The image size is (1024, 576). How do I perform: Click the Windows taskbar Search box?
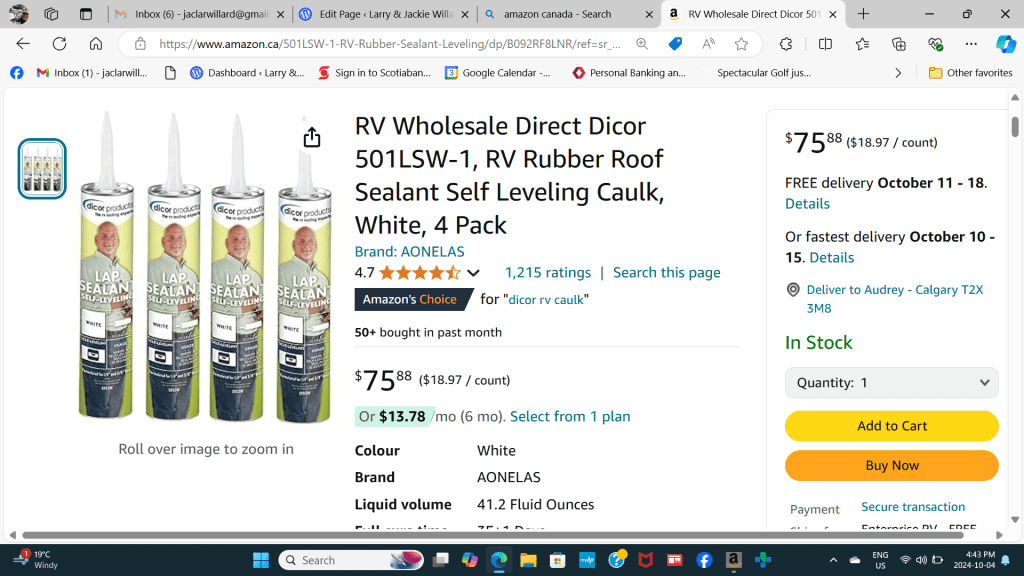click(x=350, y=560)
